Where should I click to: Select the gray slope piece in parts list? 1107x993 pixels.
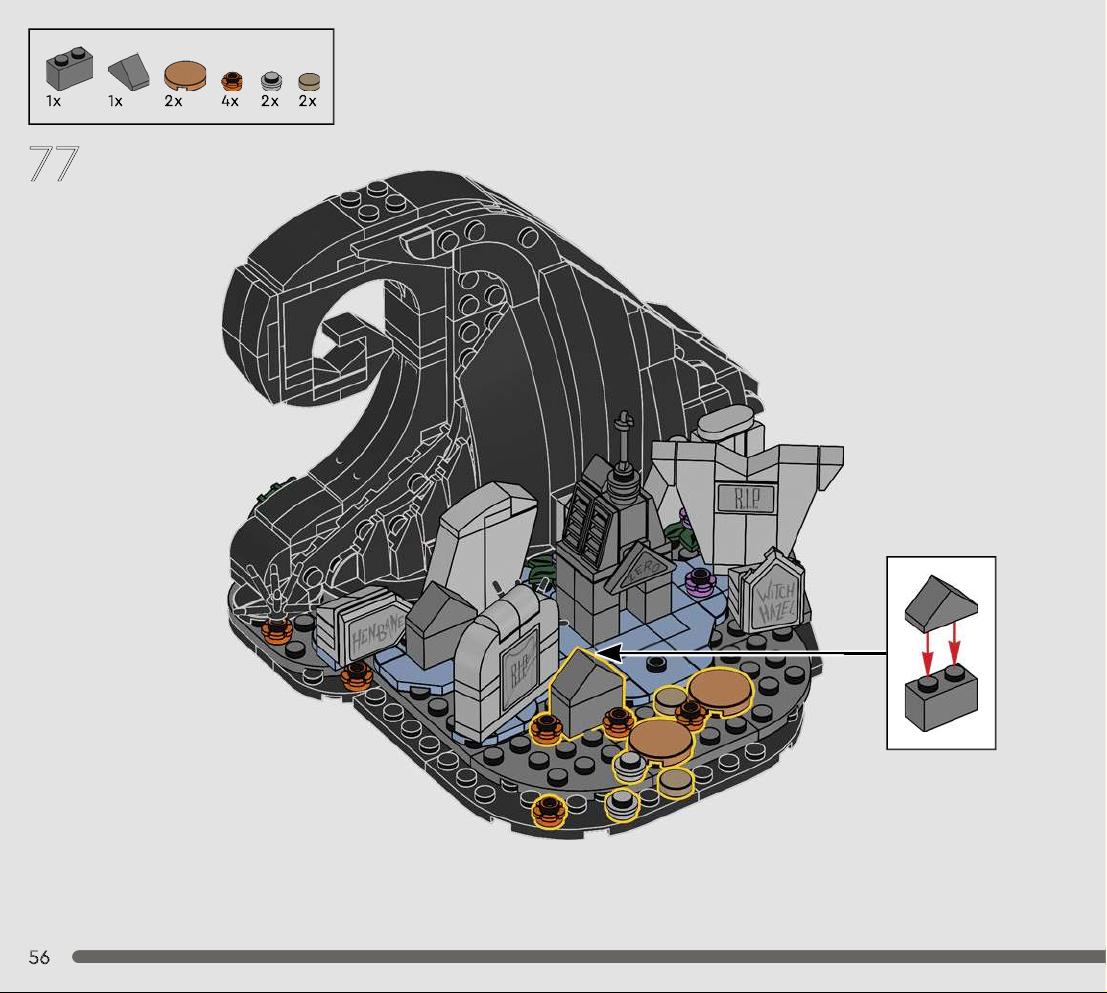(128, 71)
